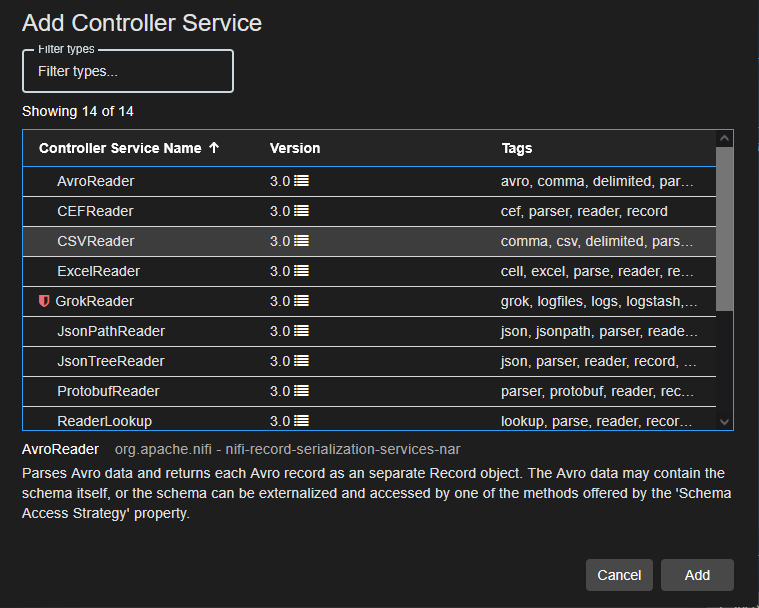Screen dimensions: 759x608
Task: Click tags 'avro, comma, delimited, par…'
Action: tap(597, 181)
